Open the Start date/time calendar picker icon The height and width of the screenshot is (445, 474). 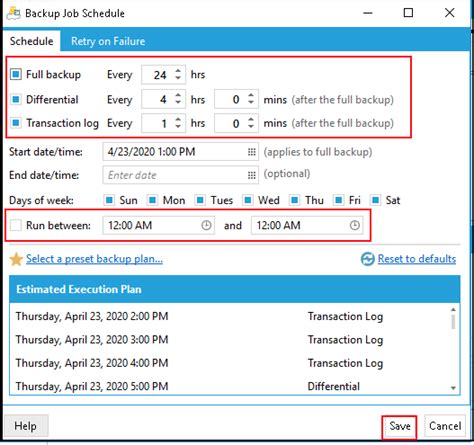click(x=252, y=152)
